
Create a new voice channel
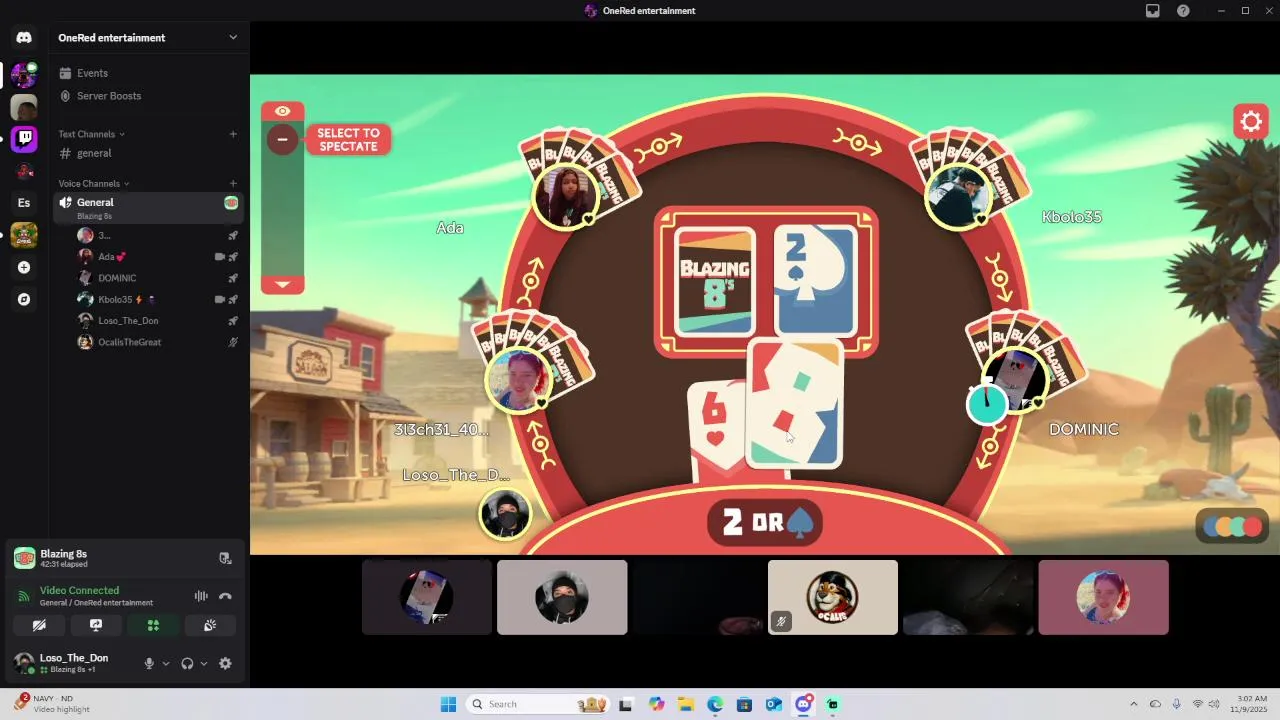(233, 184)
